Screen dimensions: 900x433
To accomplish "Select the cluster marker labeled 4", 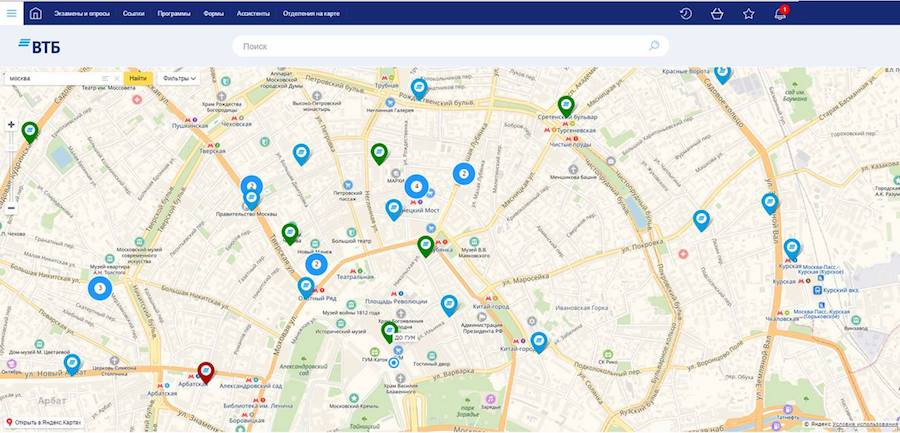I will pos(417,185).
